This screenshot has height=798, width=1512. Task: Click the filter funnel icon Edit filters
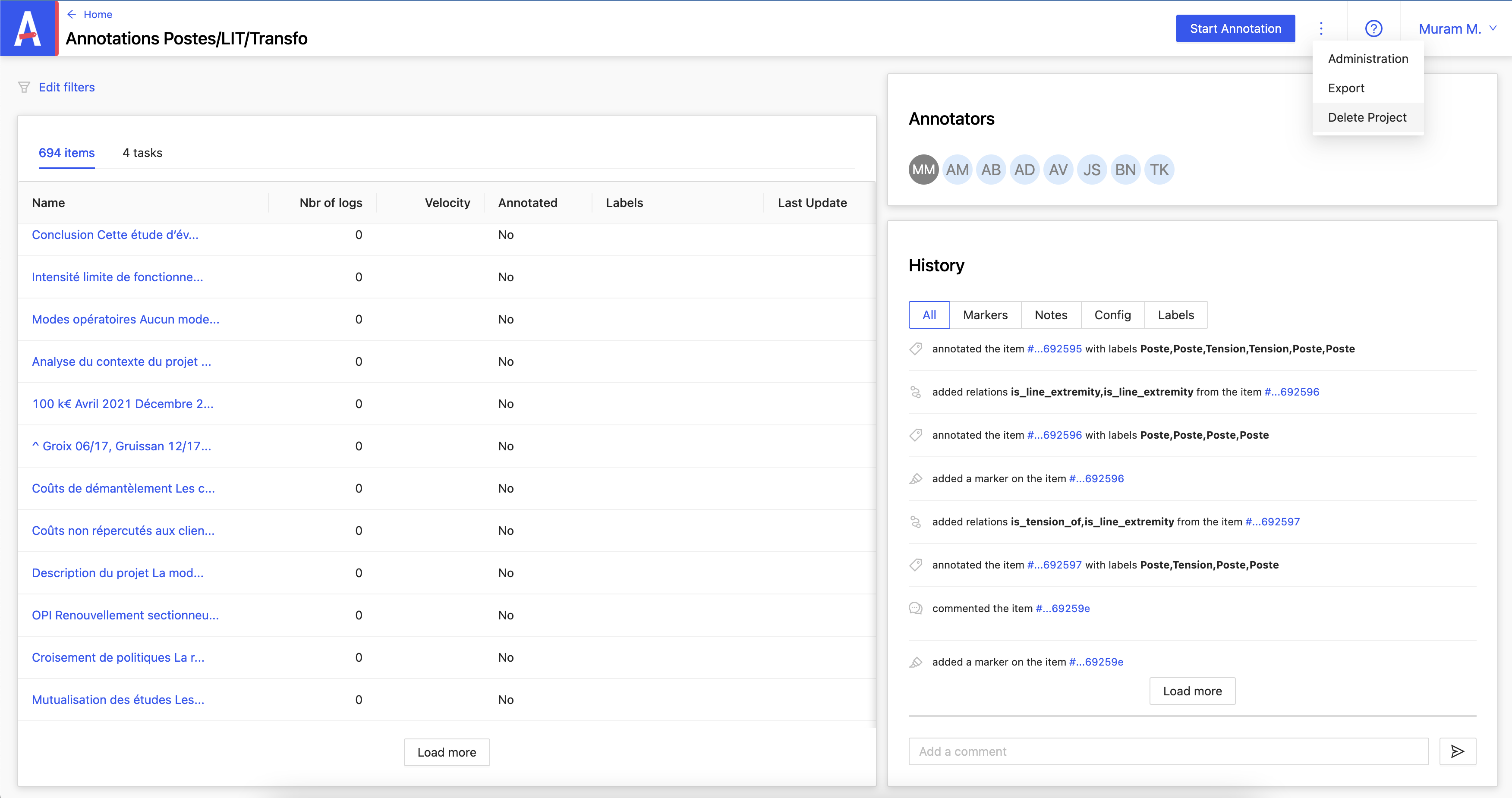pos(24,88)
